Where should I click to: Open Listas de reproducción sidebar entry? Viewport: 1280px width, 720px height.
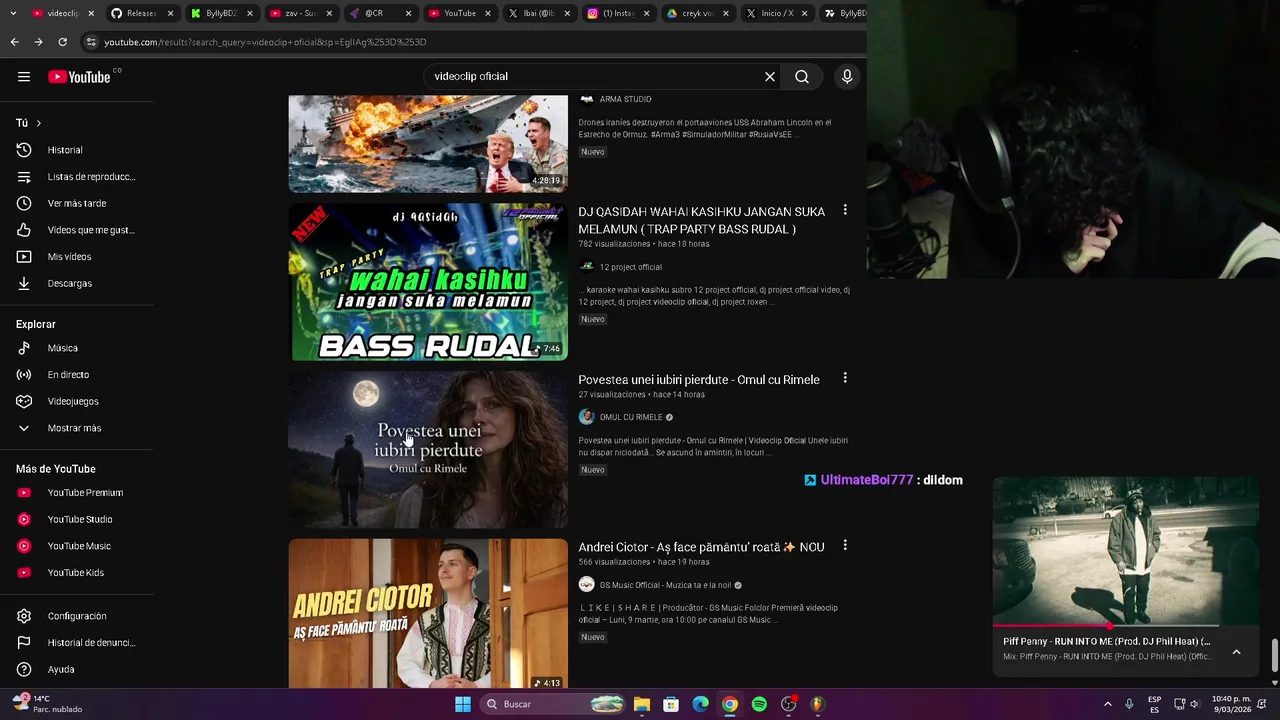tap(77, 177)
